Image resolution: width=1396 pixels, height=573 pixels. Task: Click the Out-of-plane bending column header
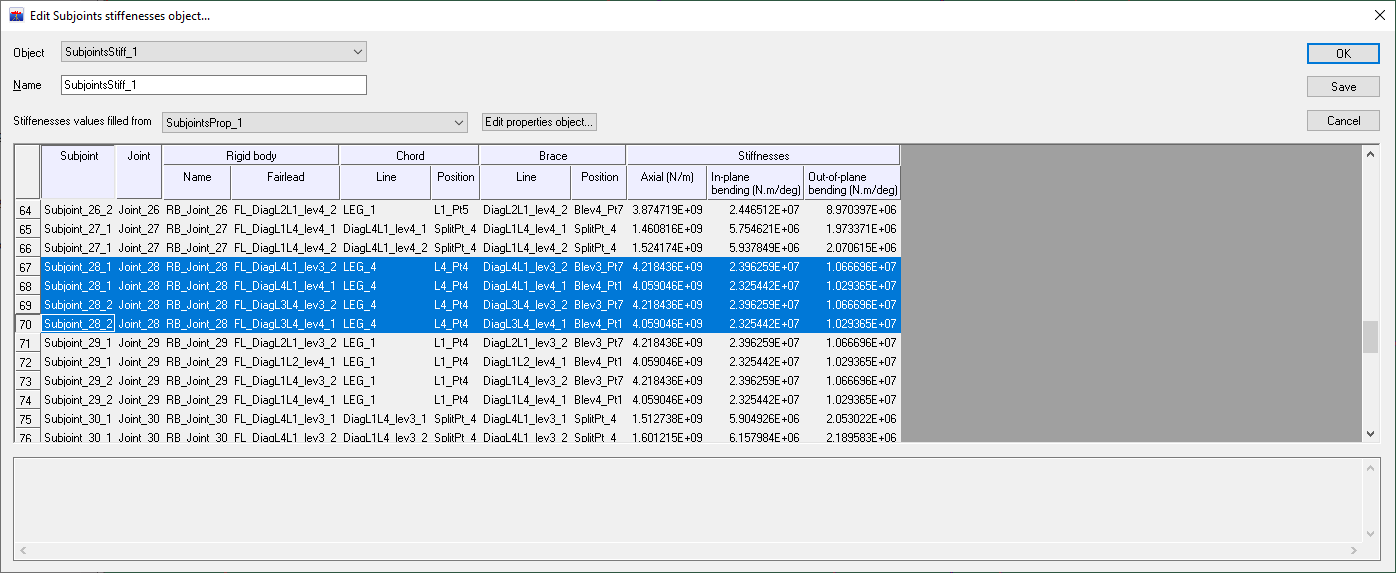click(853, 182)
